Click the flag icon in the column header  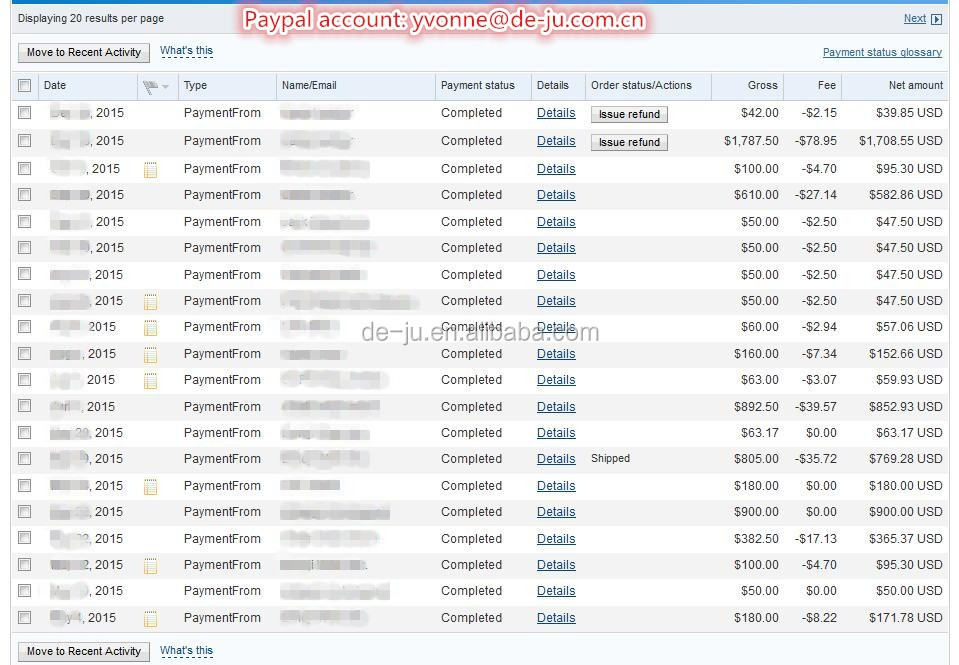point(150,87)
